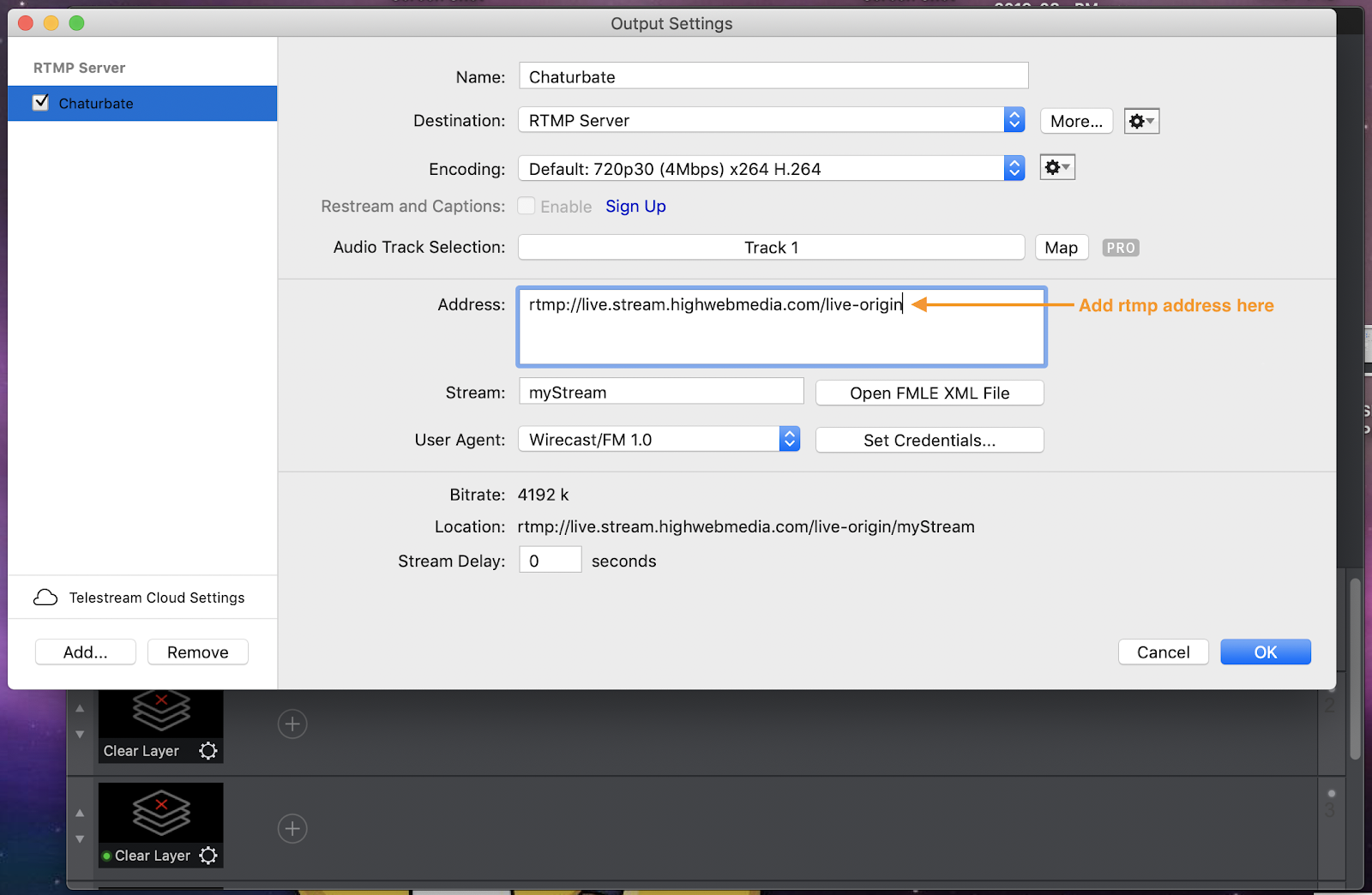1372x895 pixels.
Task: Click the Track 1 audio selection
Action: [x=772, y=247]
